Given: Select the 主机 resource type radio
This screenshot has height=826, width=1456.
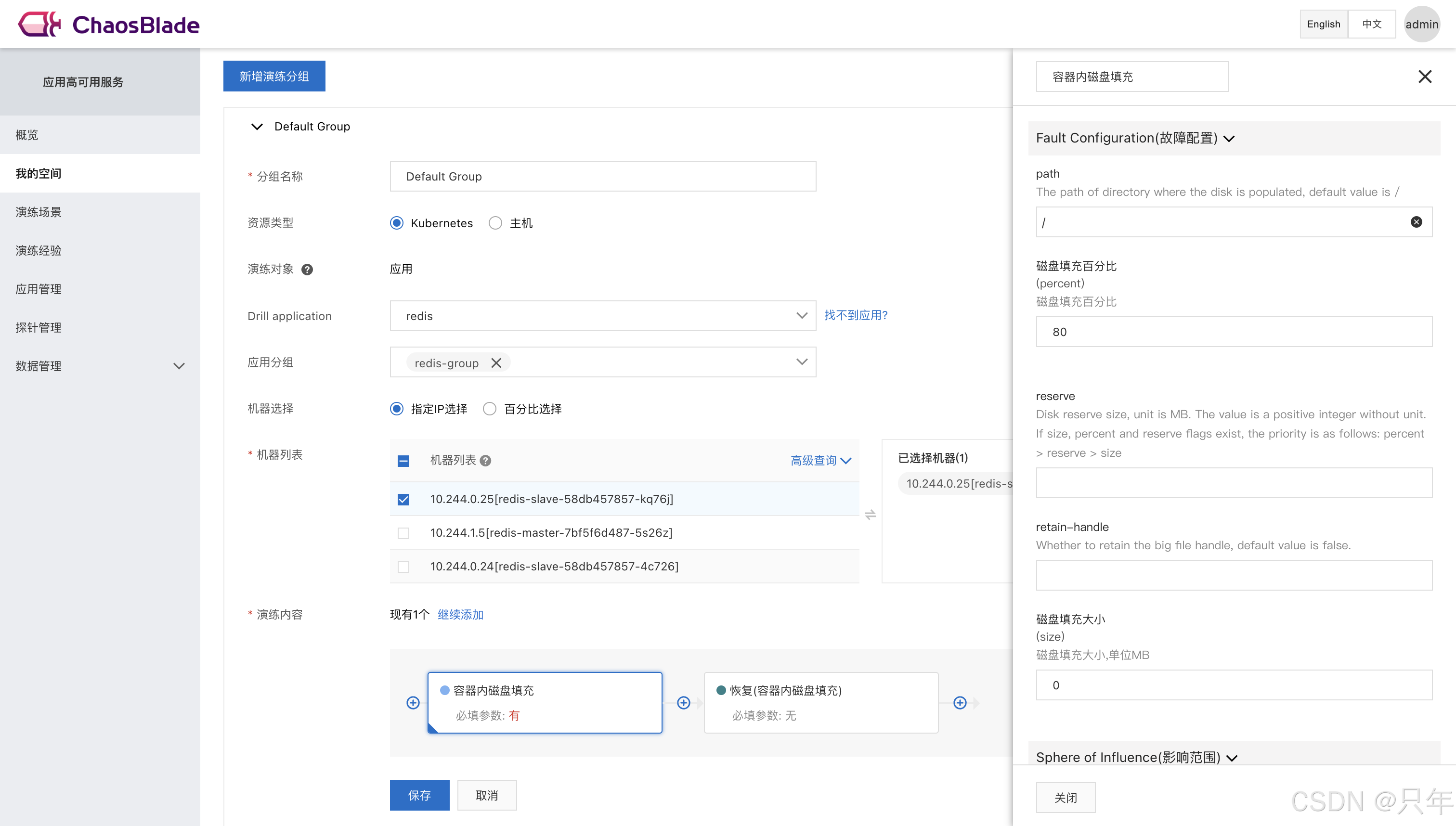Looking at the screenshot, I should [495, 223].
